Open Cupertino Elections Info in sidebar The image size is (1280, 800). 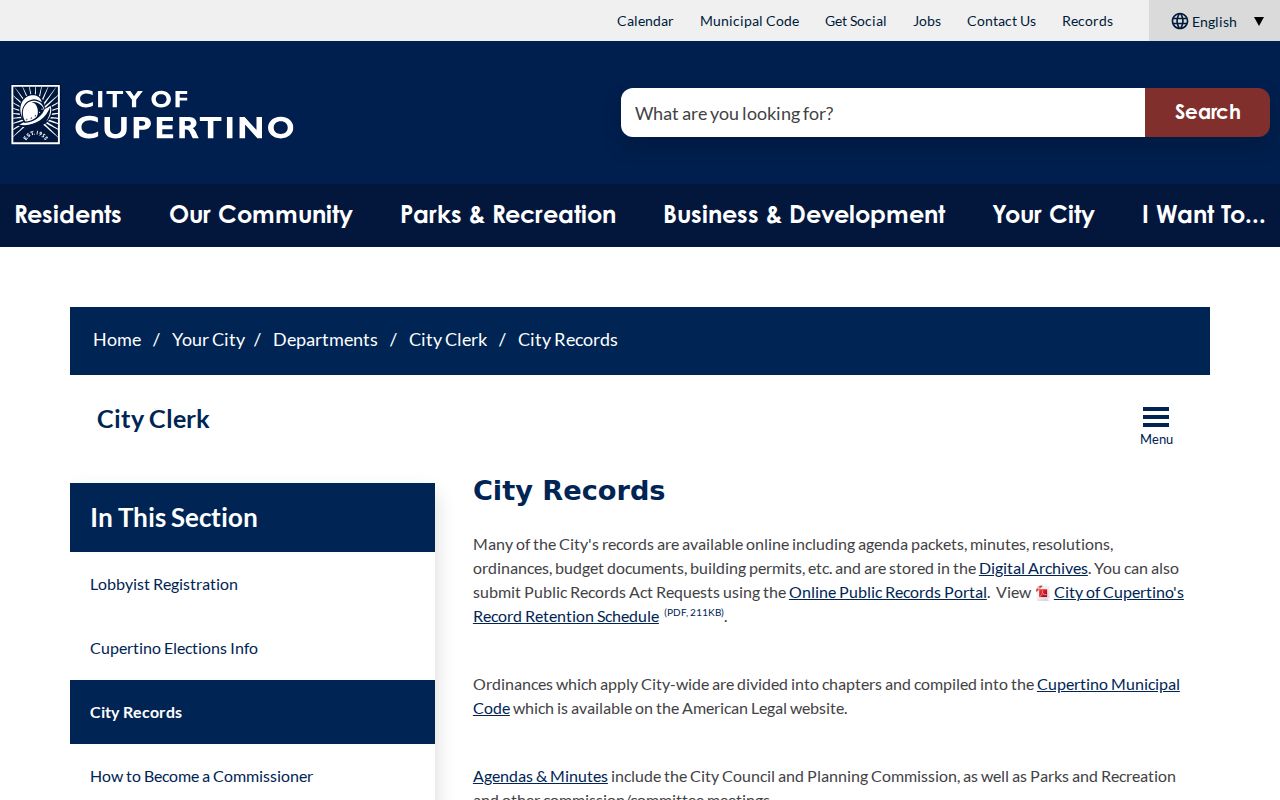point(252,648)
